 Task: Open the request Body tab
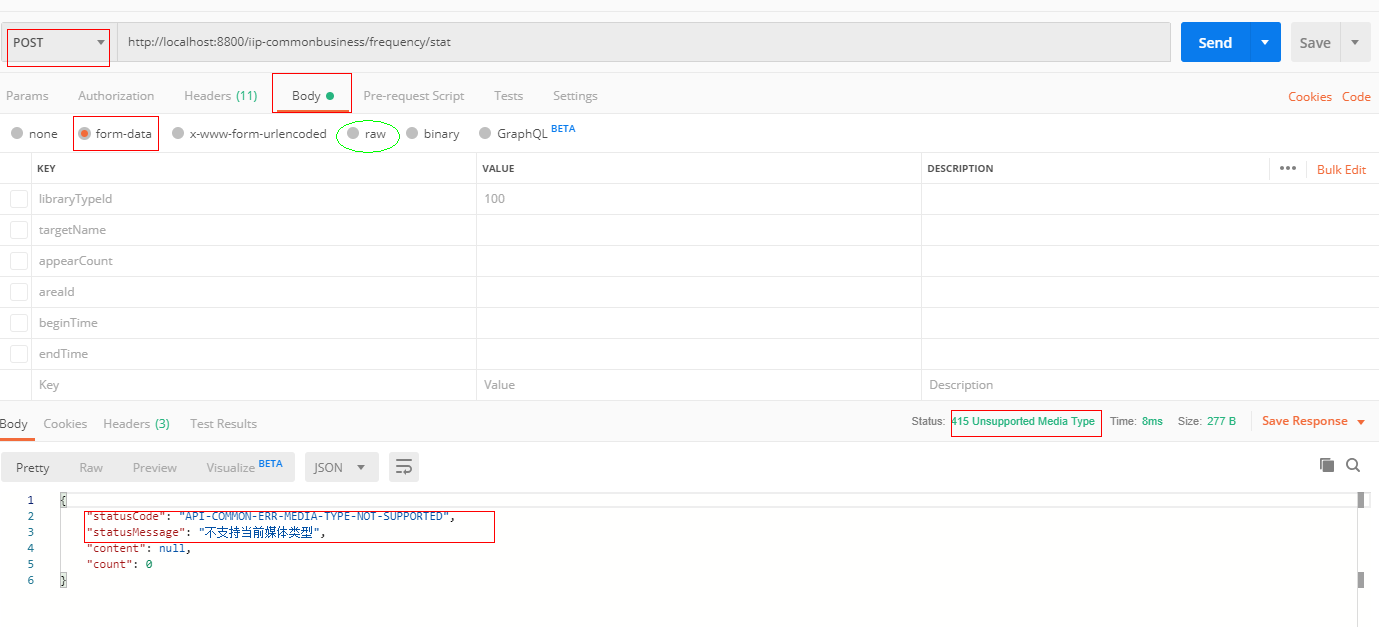pos(312,96)
